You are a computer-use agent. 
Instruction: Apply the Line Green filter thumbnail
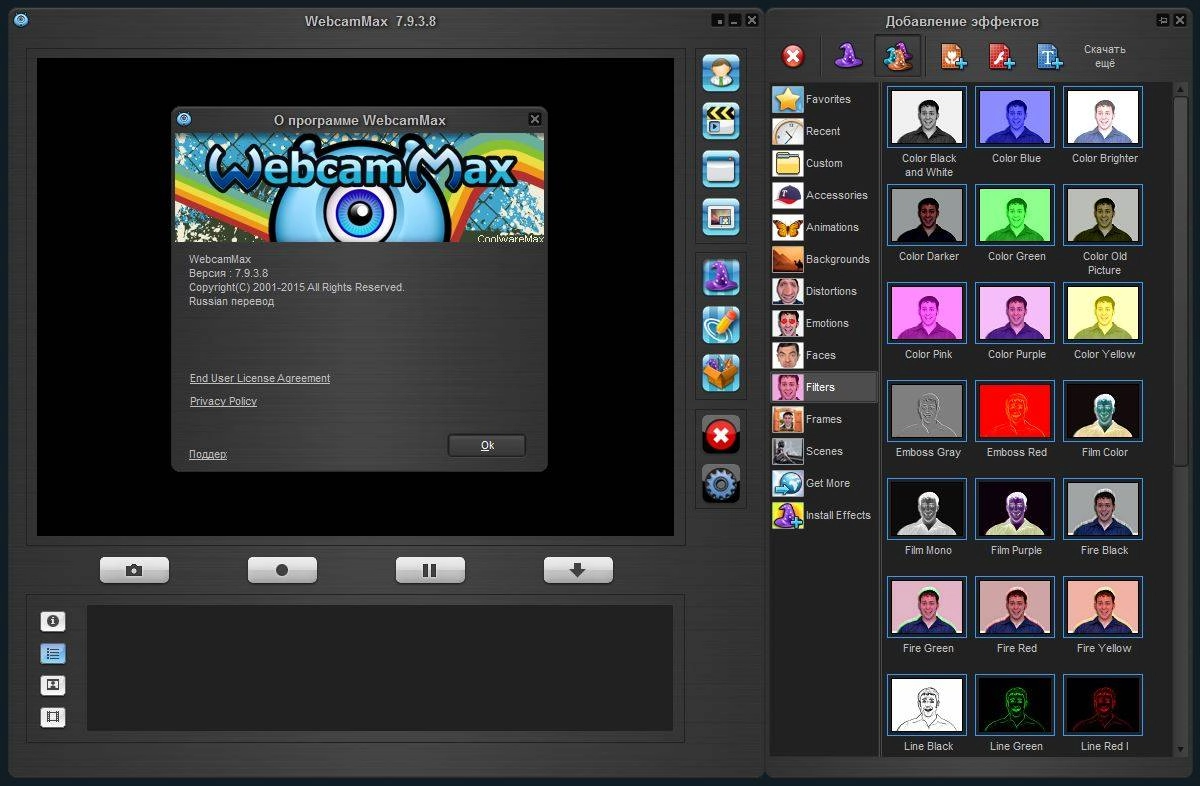click(x=1016, y=705)
